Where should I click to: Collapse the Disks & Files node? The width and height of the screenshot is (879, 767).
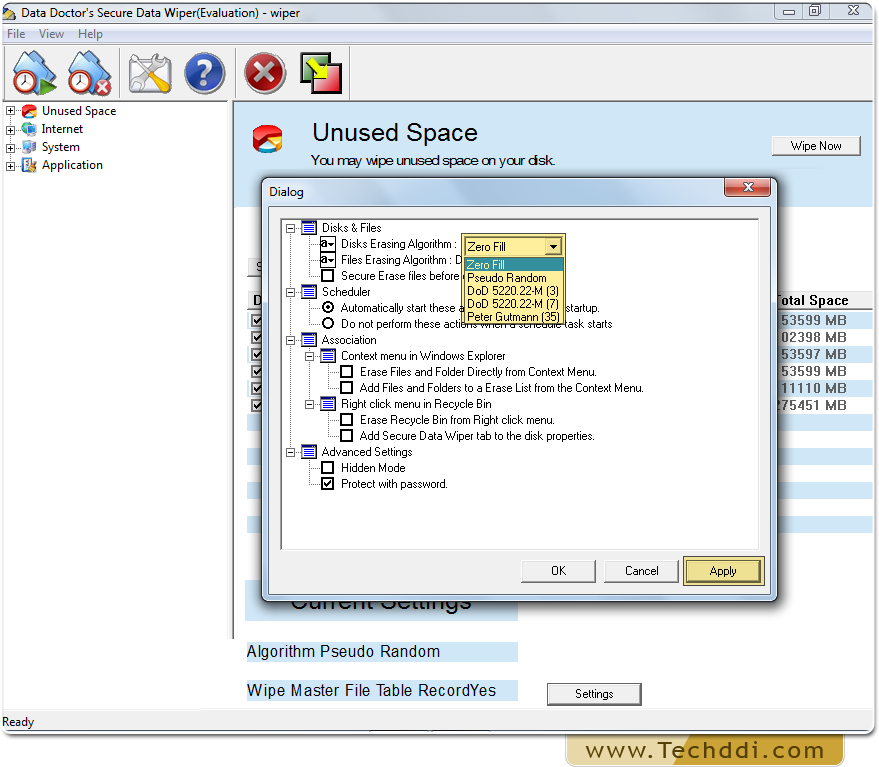pyautogui.click(x=290, y=228)
